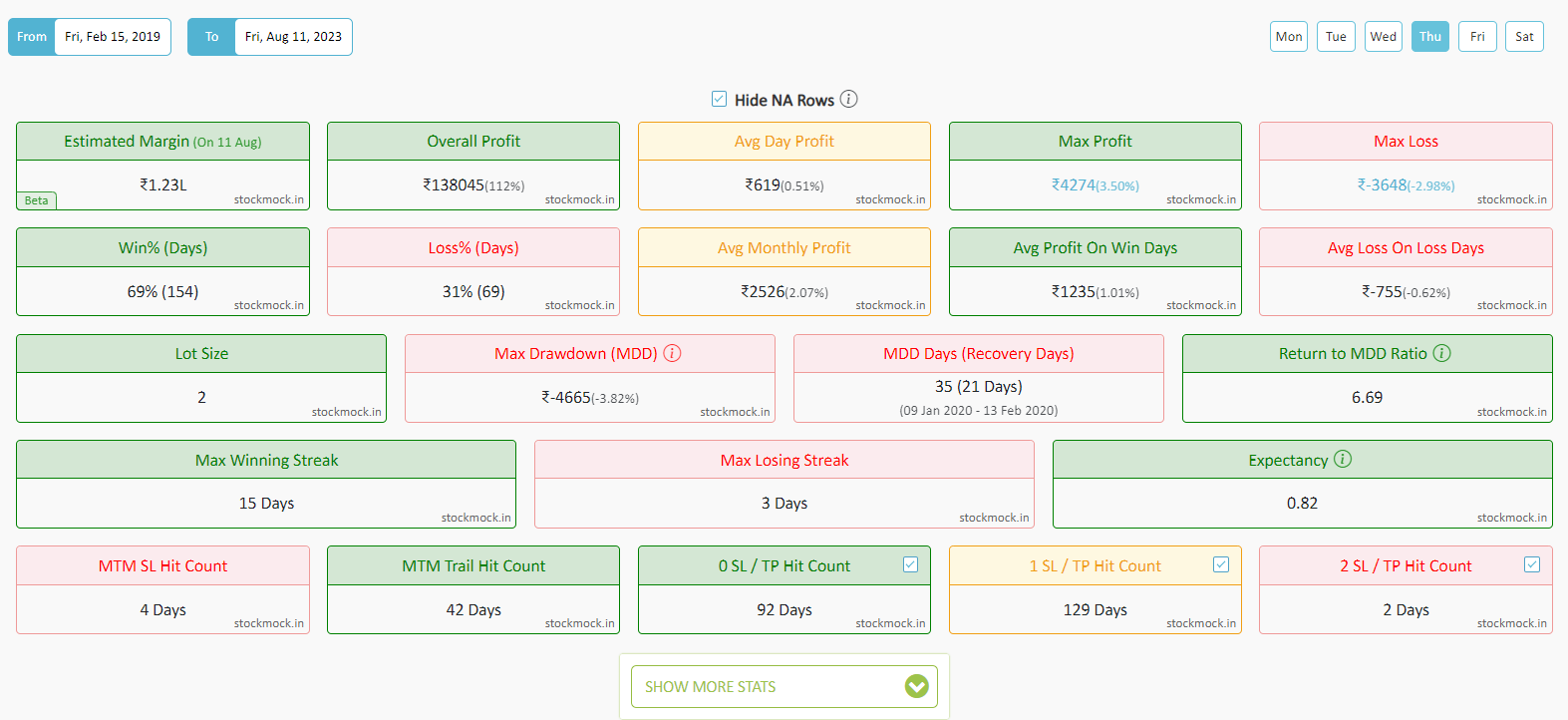The image size is (1568, 720).
Task: Open Expectancy info icon
Action: 1343,459
